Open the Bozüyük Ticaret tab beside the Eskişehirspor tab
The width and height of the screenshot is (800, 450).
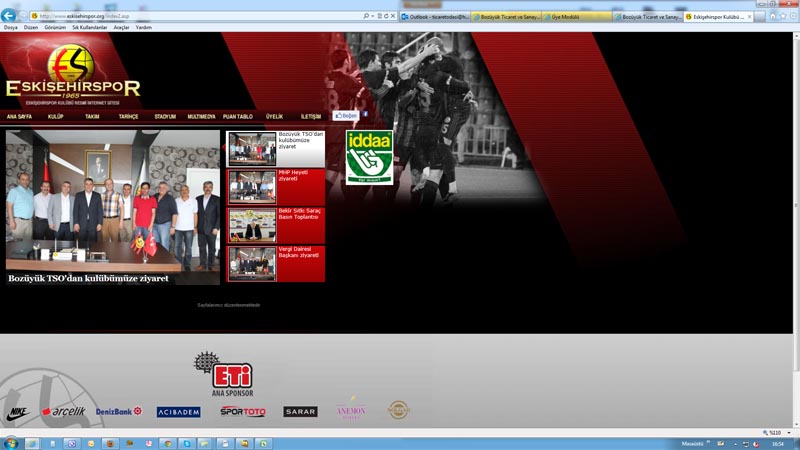coord(647,17)
